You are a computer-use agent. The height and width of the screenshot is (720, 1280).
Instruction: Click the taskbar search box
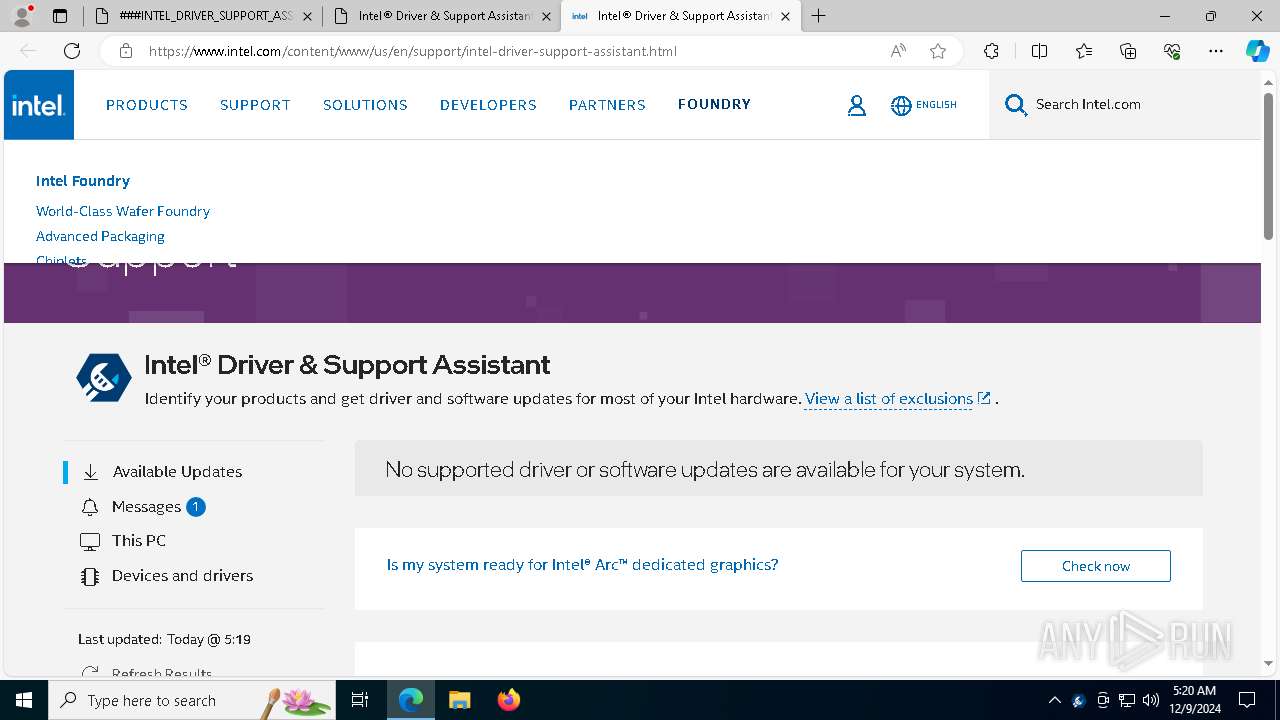(x=192, y=700)
